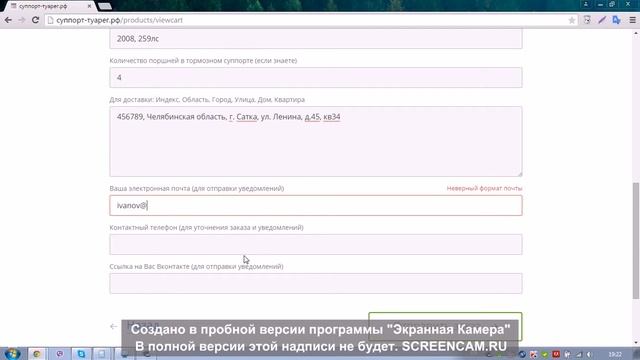Click the Ссылка на Вас Вконтакте label
Screen dimensions: 640x360
(196, 266)
